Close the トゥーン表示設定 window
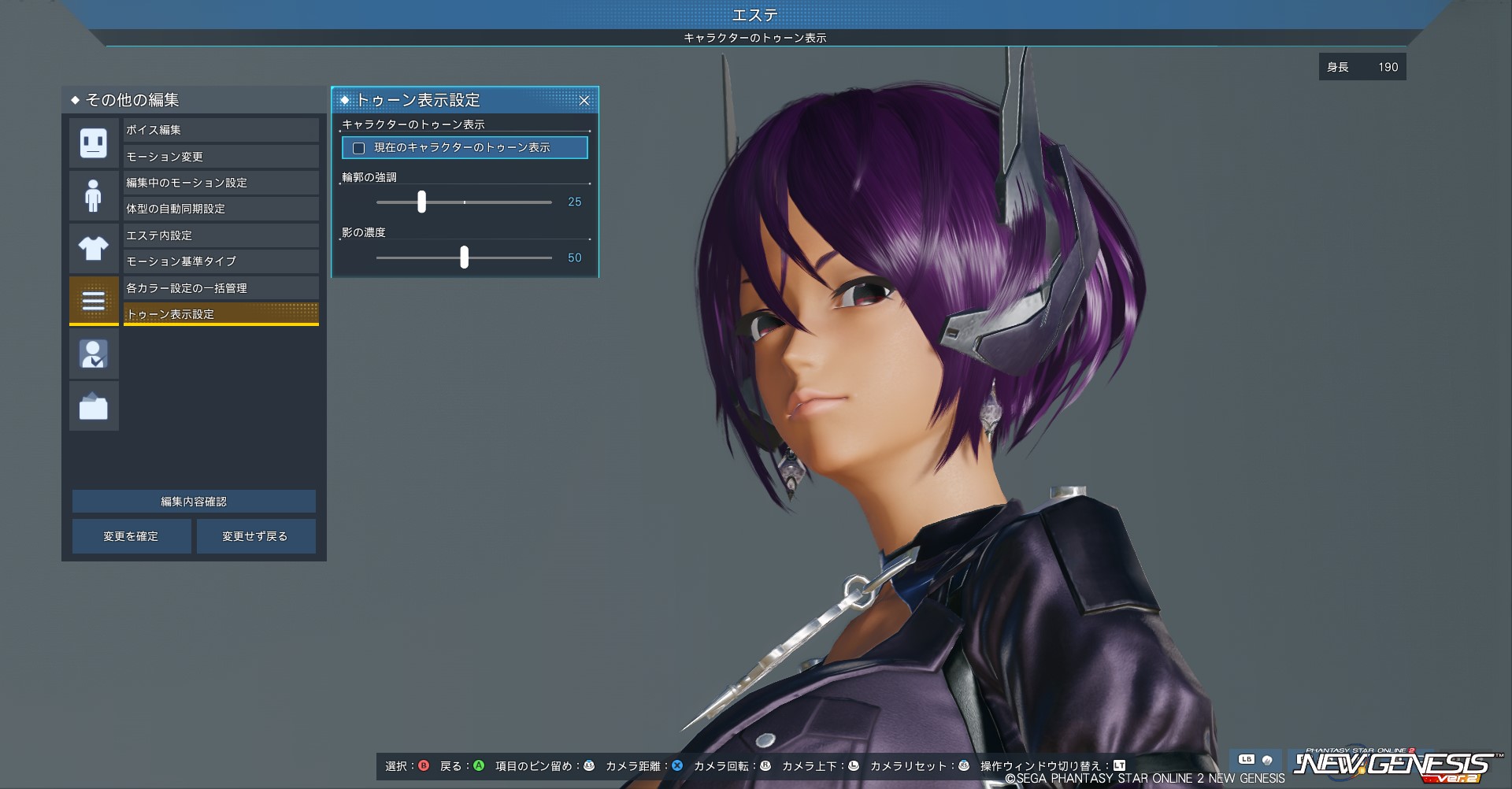 click(x=584, y=101)
